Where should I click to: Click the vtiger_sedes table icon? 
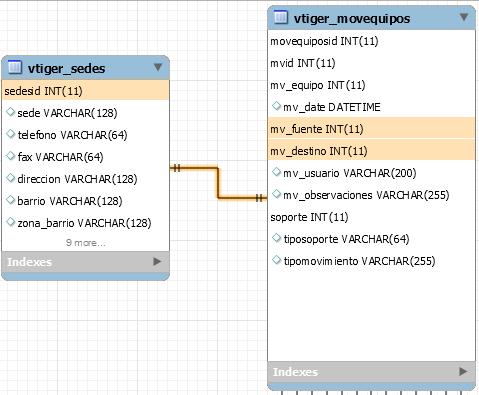coord(14,67)
